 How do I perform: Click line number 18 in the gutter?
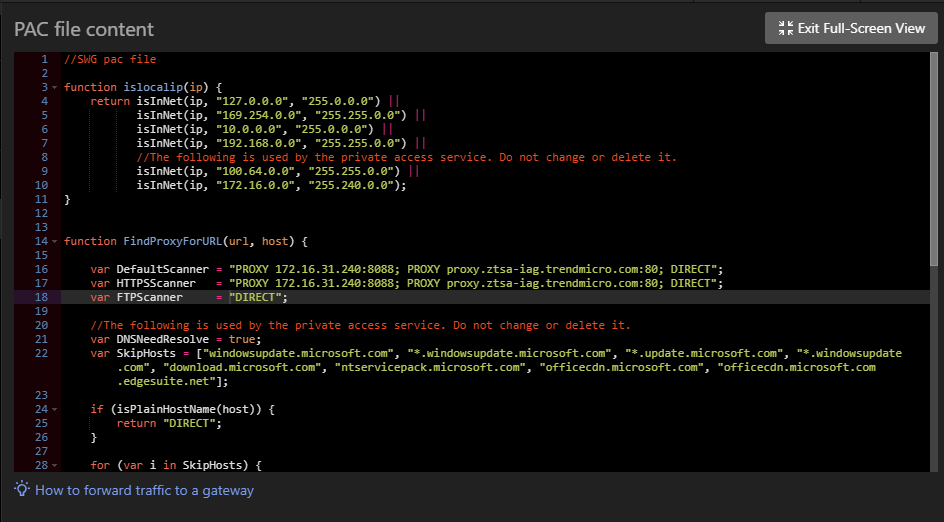tap(41, 298)
